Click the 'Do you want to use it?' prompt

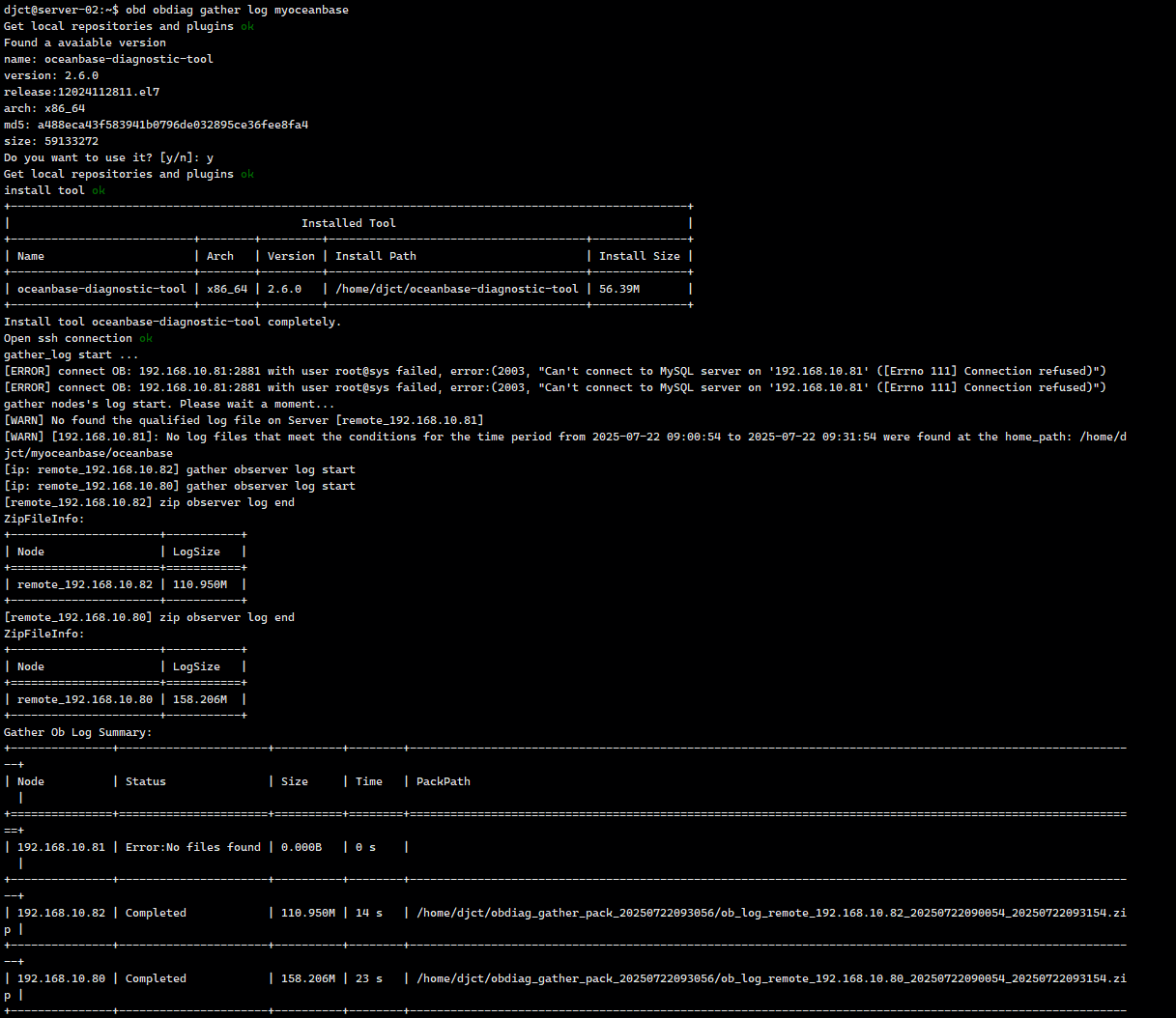pyautogui.click(x=108, y=157)
